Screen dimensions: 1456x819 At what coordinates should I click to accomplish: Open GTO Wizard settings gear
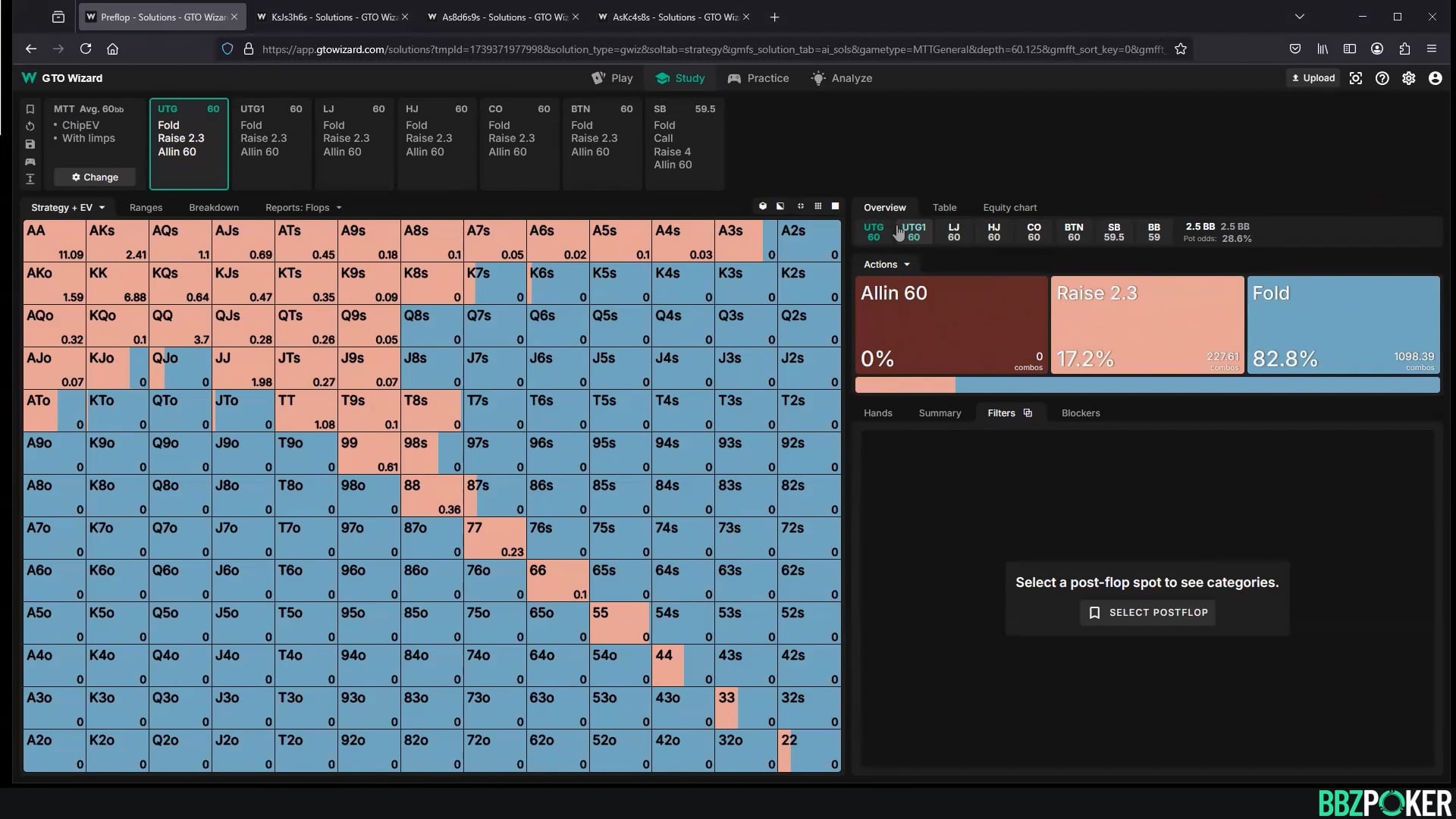pyautogui.click(x=1409, y=78)
